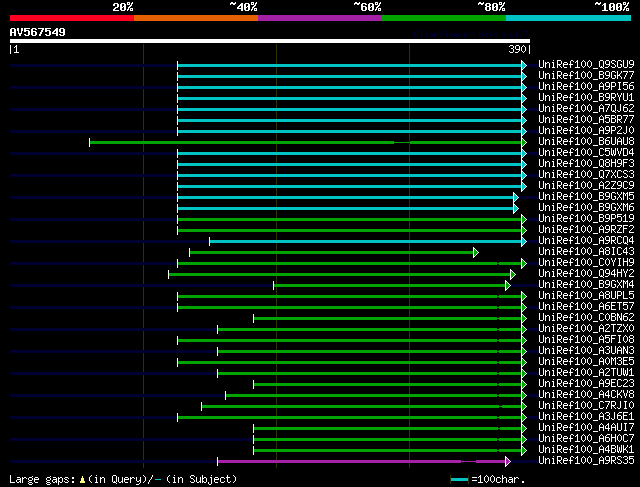640x487 pixels.
Task: Open the UniRef100_C0BN62 hit
Action: click(586, 318)
